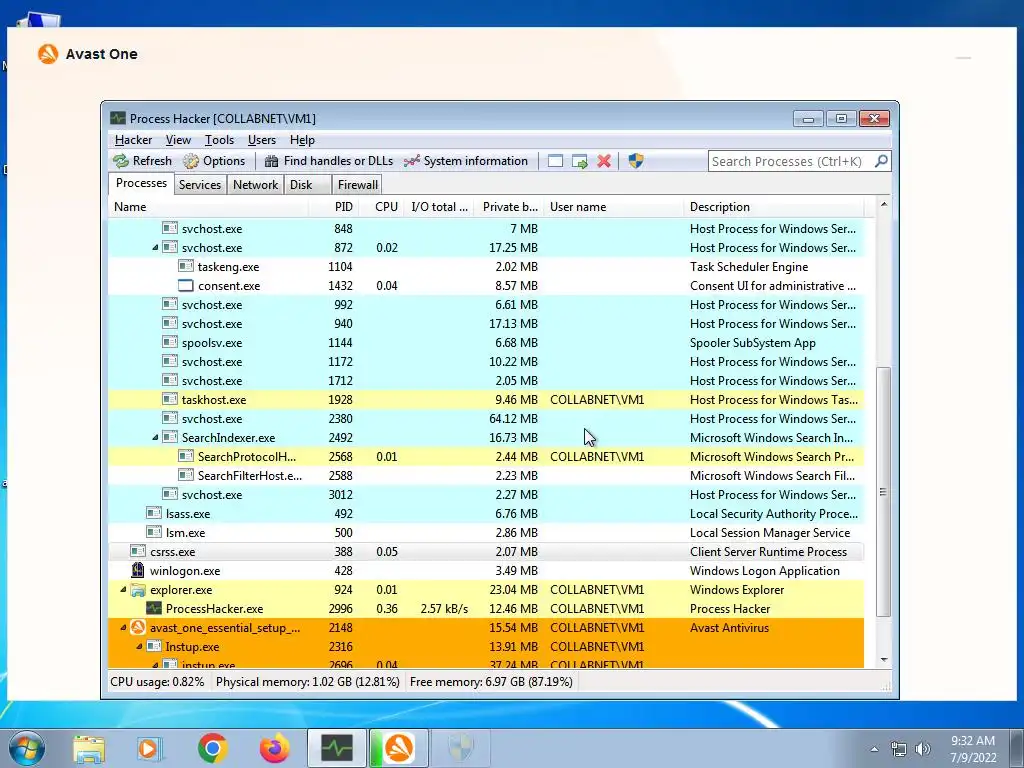The width and height of the screenshot is (1024, 768).
Task: Sort by the PID column header
Action: (x=333, y=206)
